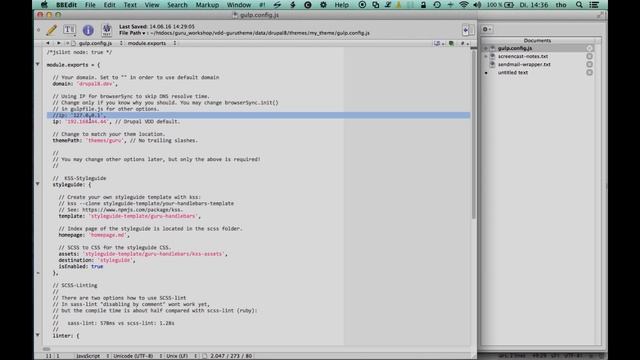The image size is (640, 360).
Task: Open the View menu
Action: [x=152, y=5]
